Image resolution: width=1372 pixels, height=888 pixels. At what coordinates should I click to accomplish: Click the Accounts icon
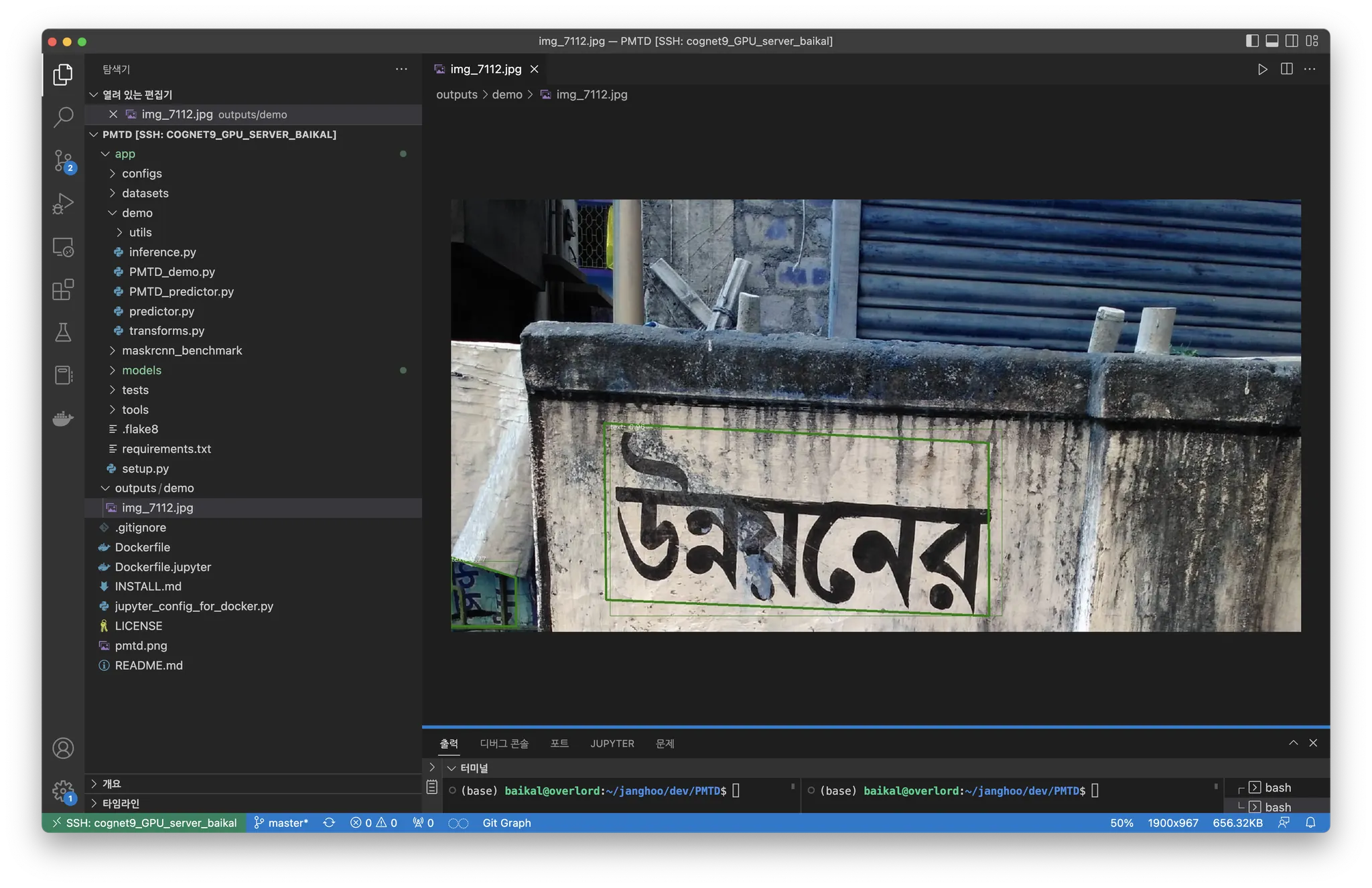[63, 748]
